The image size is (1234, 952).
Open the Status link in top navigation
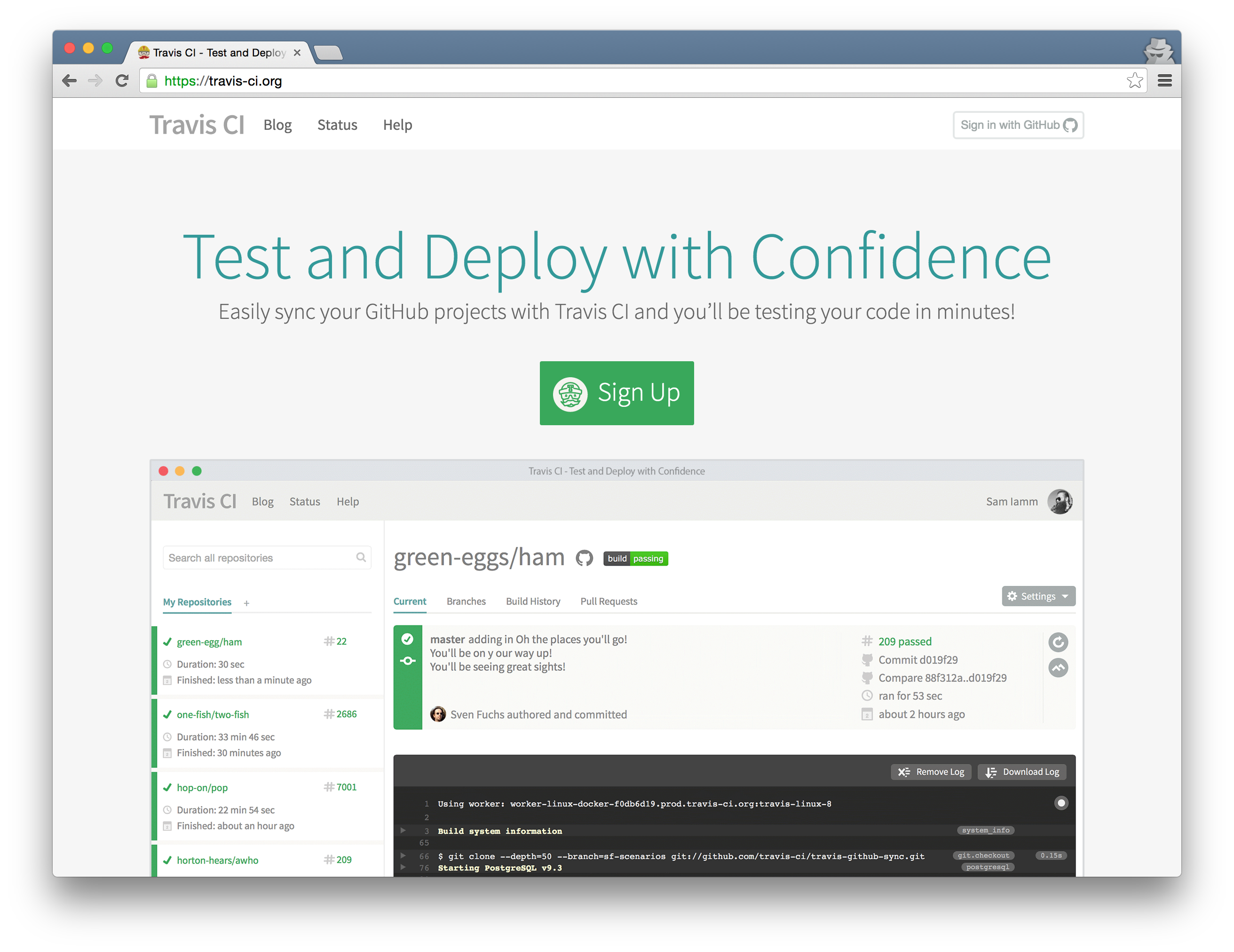[x=337, y=125]
